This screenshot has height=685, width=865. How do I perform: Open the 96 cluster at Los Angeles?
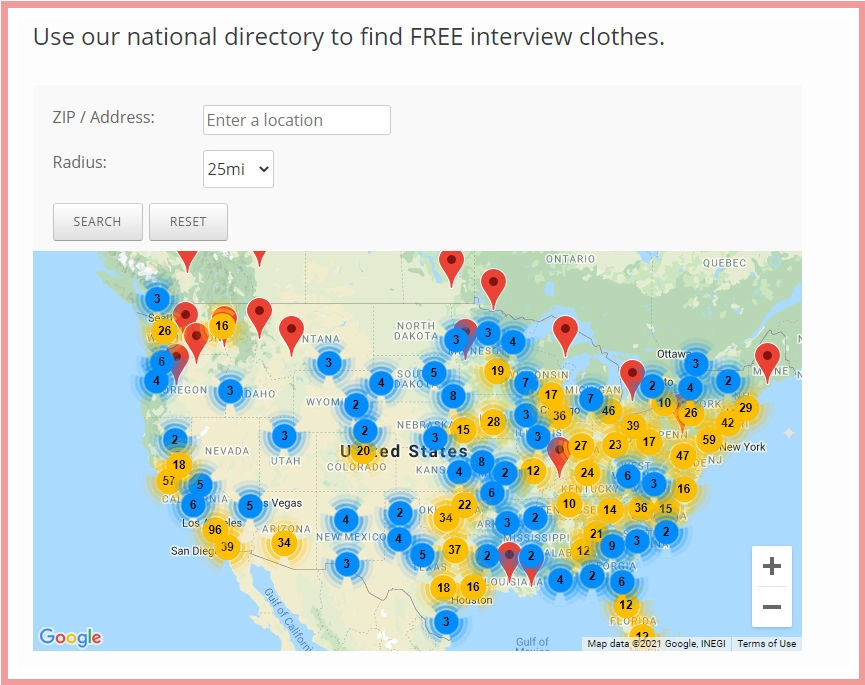click(x=215, y=529)
